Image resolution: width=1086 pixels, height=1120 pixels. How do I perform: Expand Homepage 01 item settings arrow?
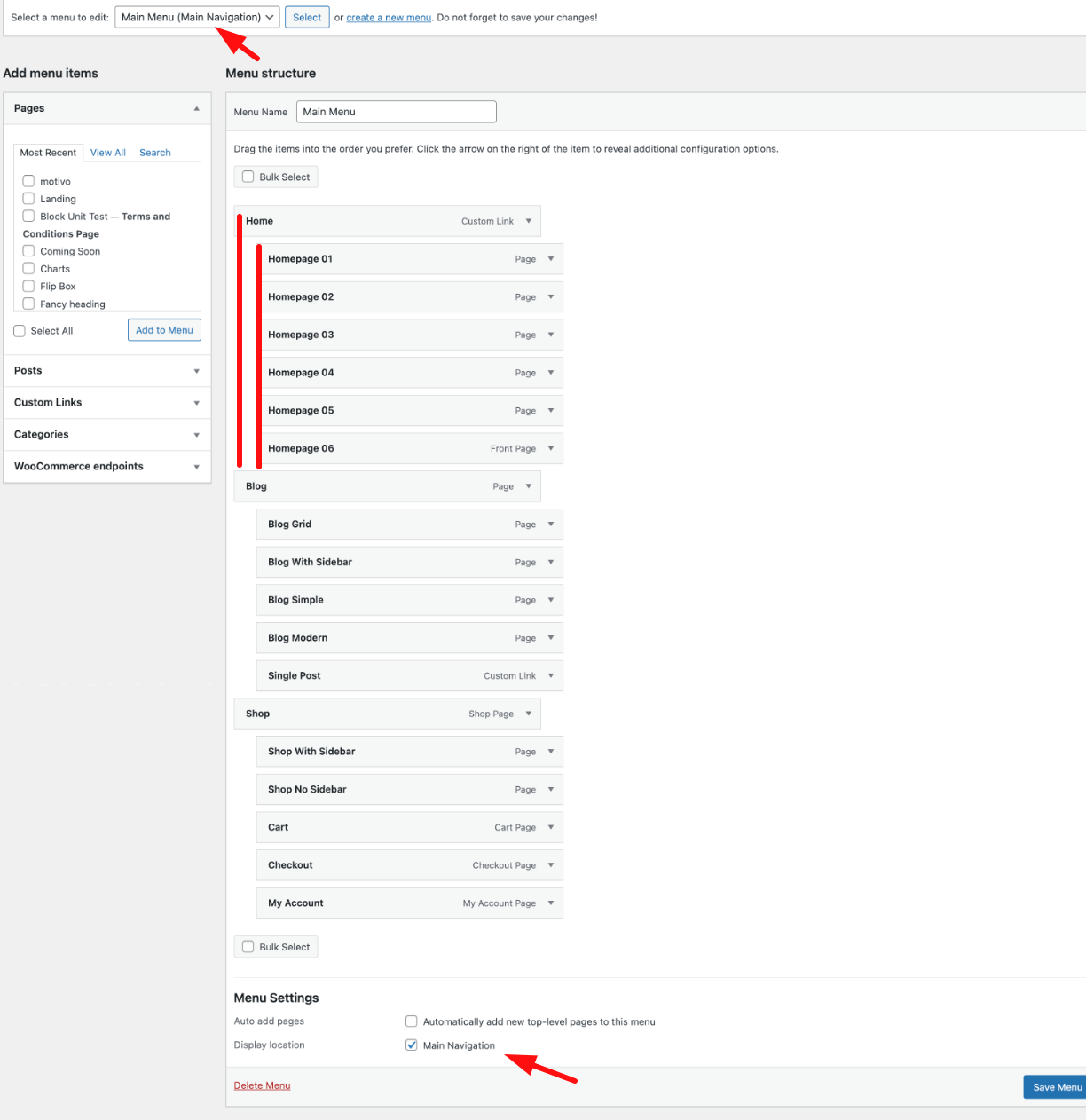(551, 259)
